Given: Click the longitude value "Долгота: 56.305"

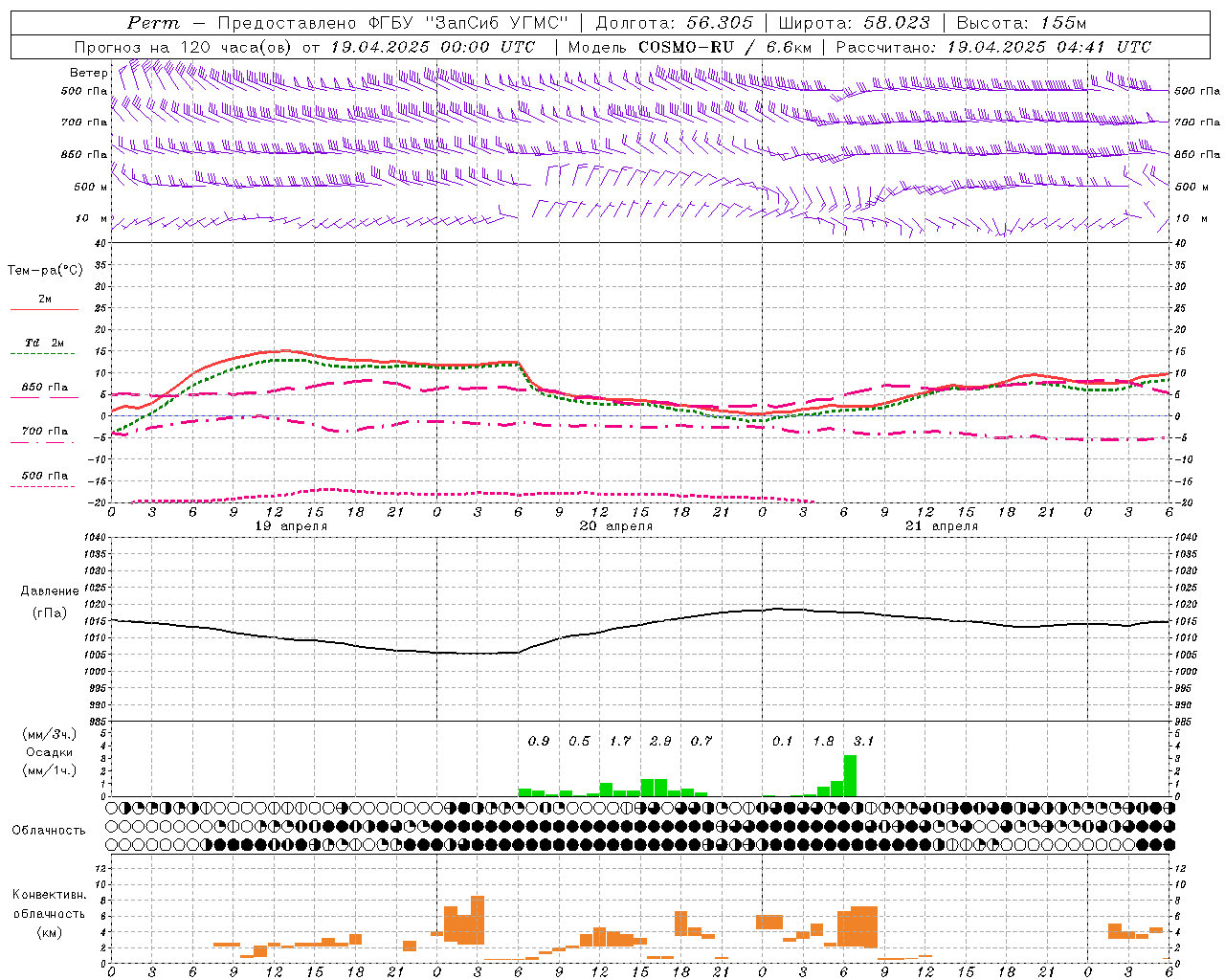Looking at the screenshot, I should point(674,23).
